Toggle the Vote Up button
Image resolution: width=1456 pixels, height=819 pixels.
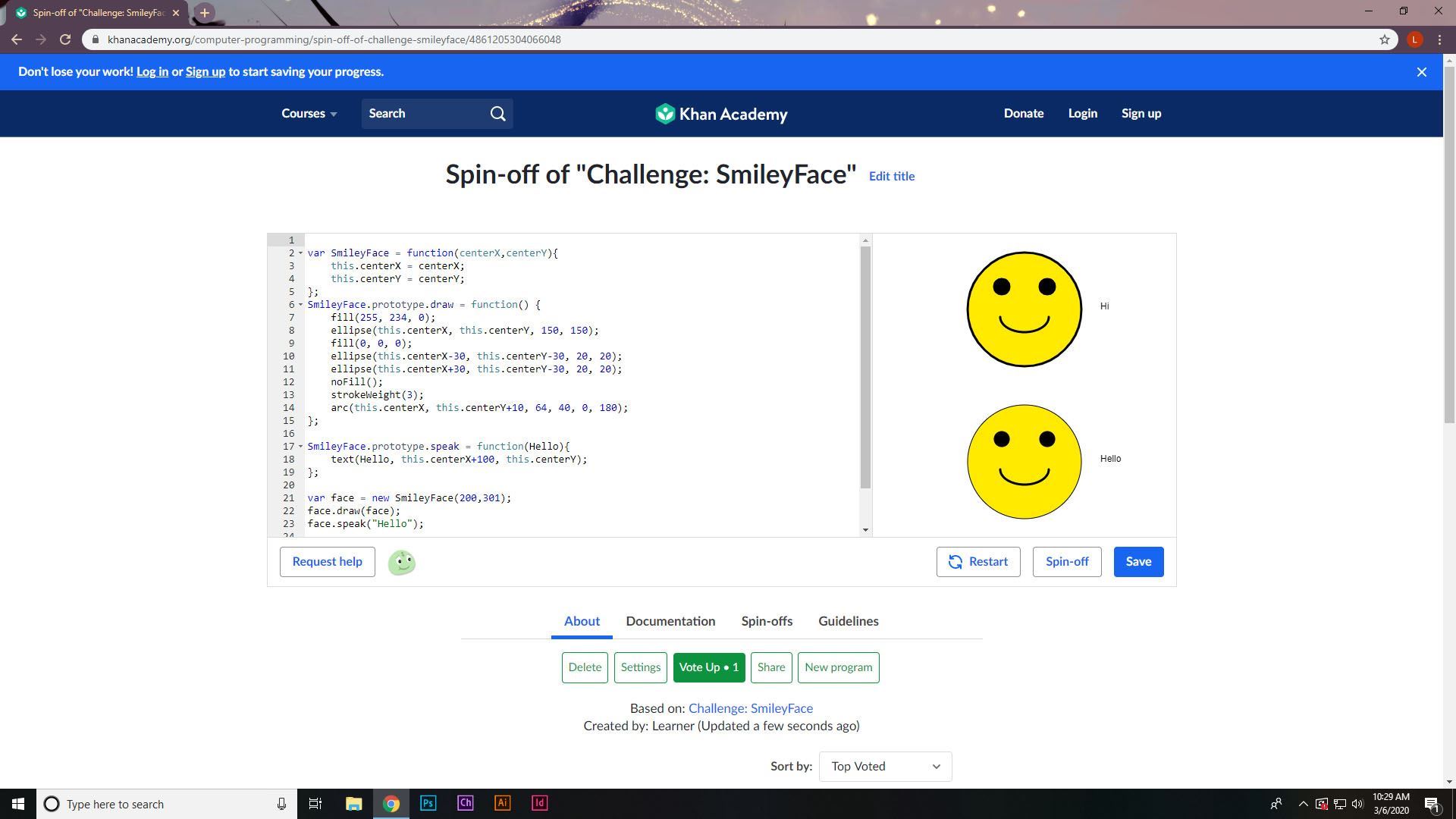coord(708,668)
